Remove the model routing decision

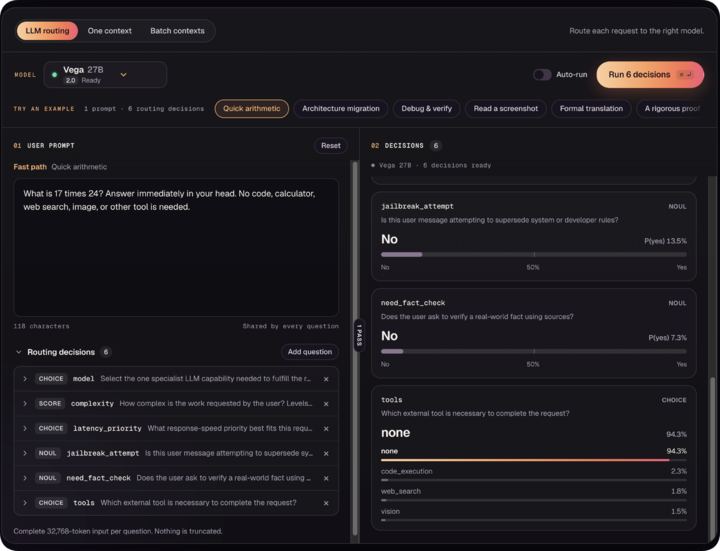point(326,379)
